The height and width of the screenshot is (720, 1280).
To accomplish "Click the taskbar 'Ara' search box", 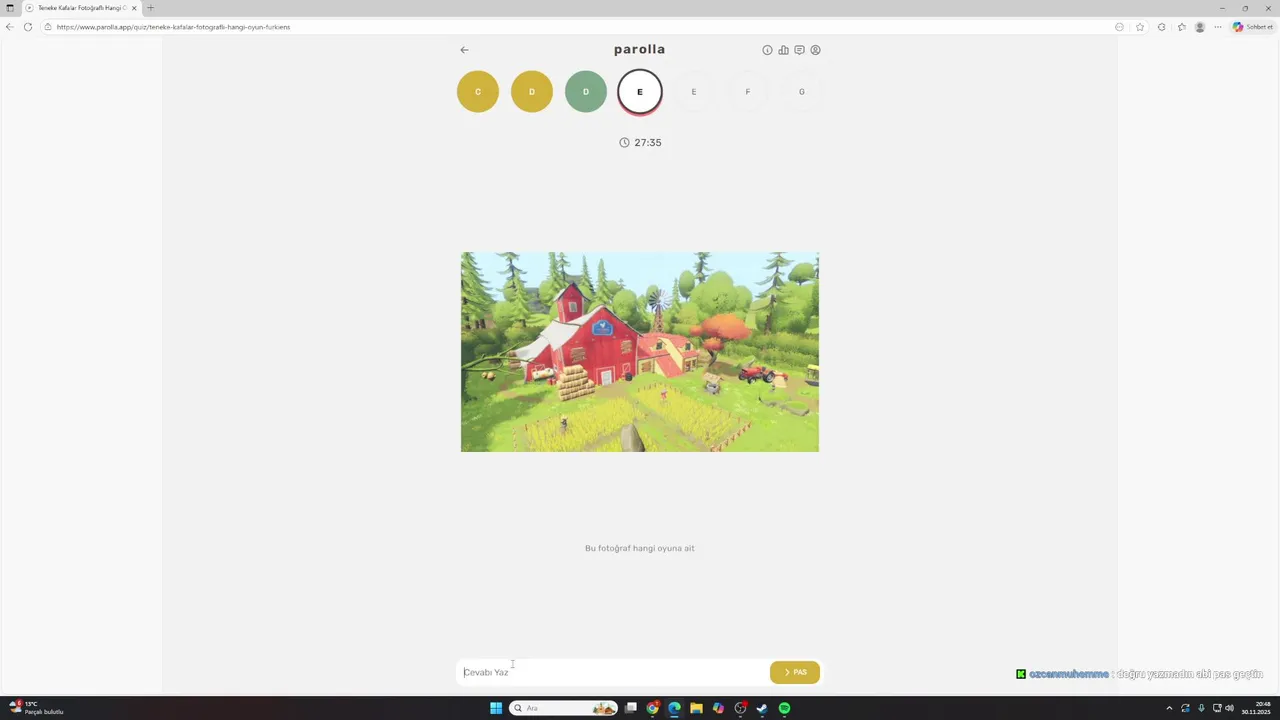I will (564, 708).
